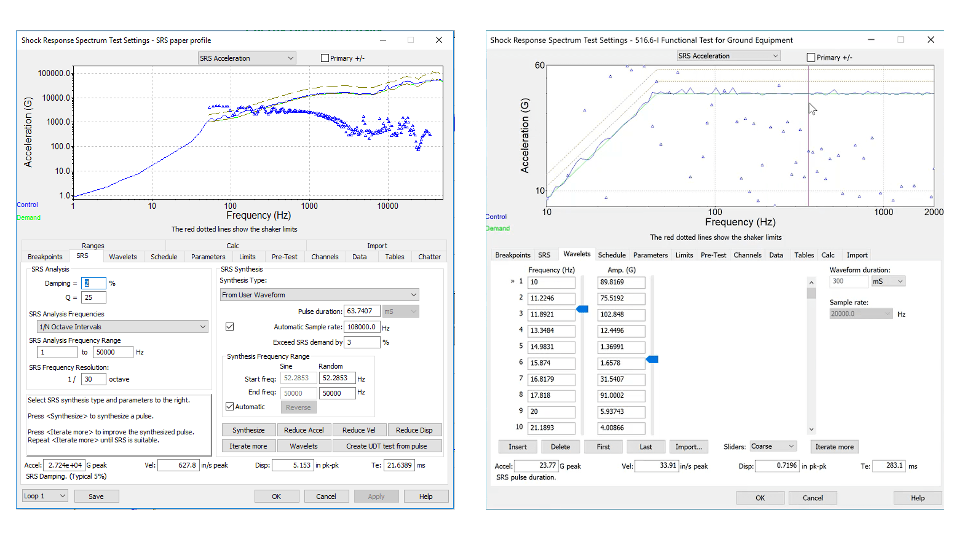Open the Import tab in right window
Image resolution: width=960 pixels, height=540 pixels.
[x=857, y=255]
